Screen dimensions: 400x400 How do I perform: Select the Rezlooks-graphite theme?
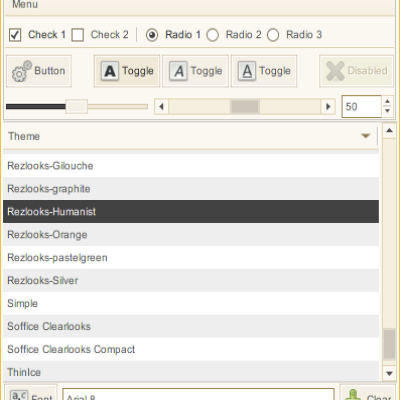pyautogui.click(x=191, y=189)
